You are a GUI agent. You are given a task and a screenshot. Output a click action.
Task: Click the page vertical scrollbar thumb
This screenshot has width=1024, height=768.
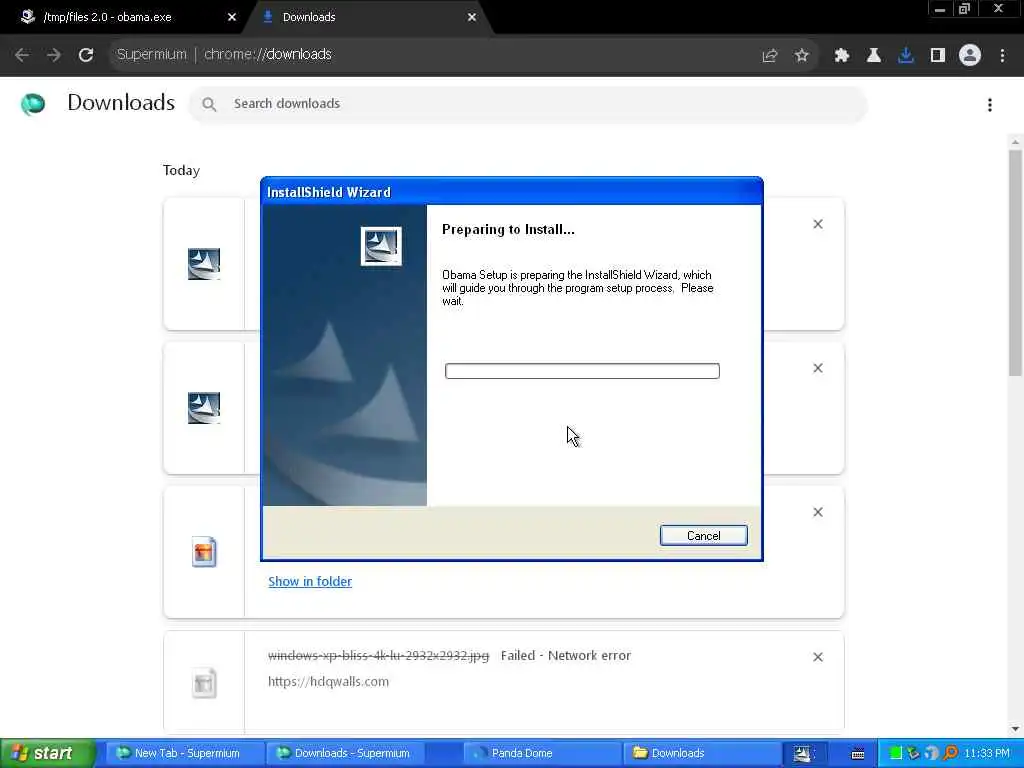click(1015, 263)
